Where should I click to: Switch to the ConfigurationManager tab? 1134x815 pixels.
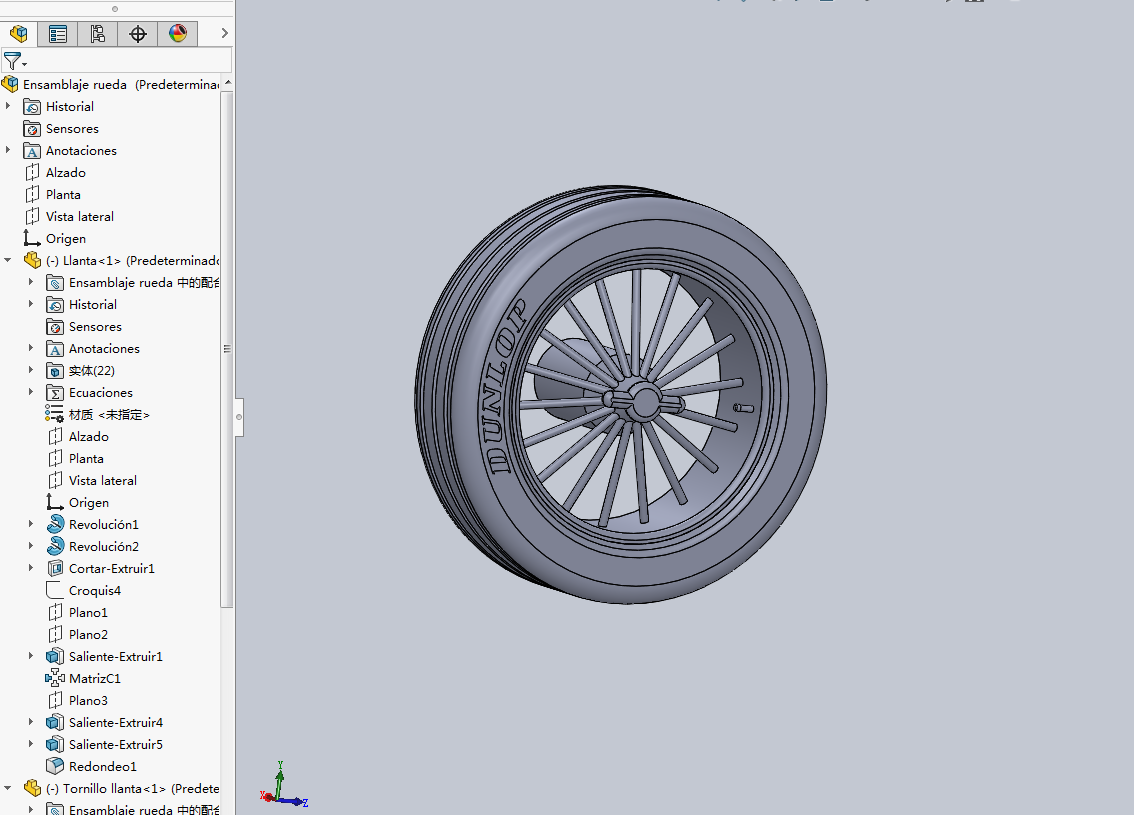(98, 33)
